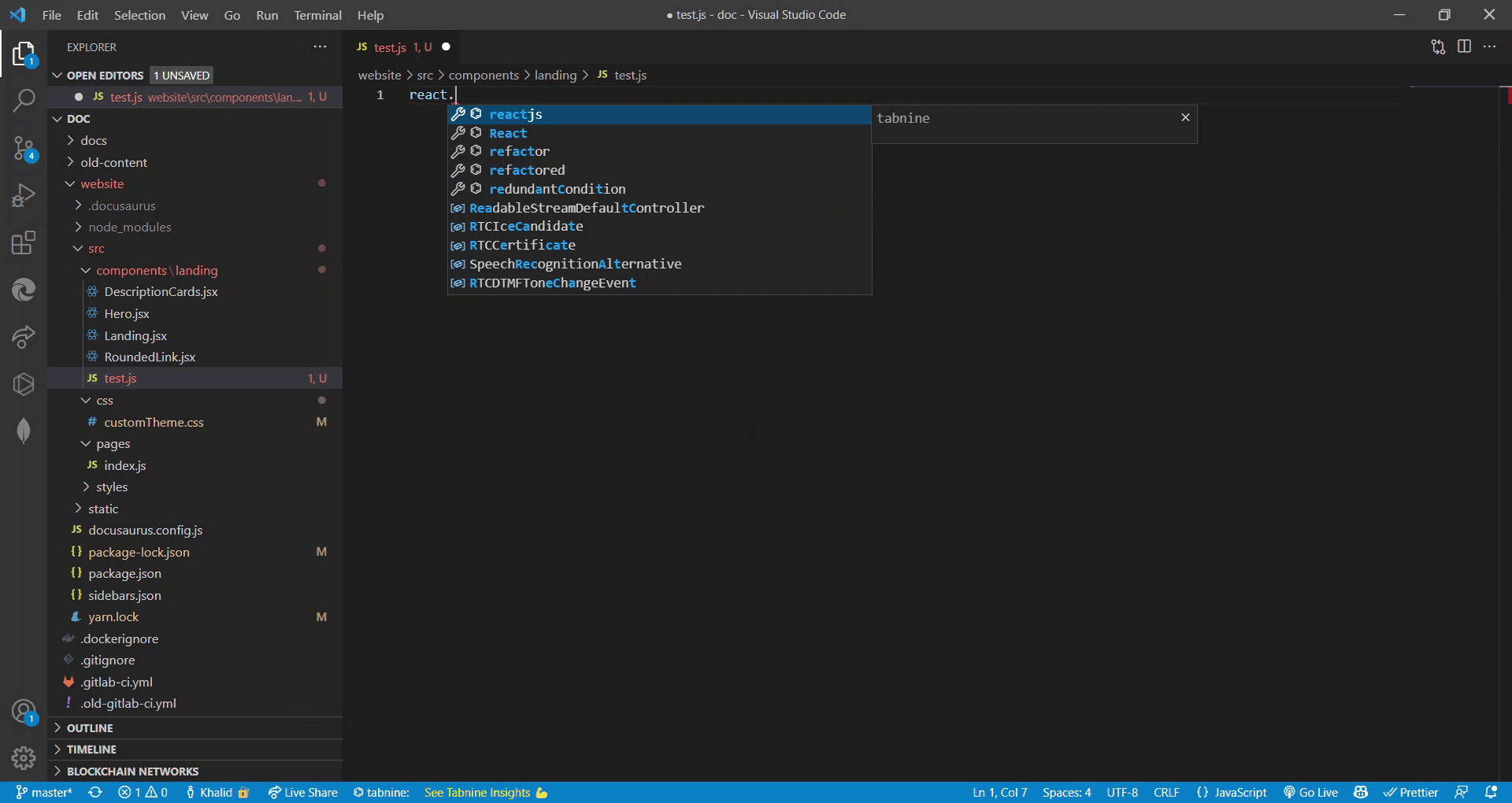Choose the refactor autocomplete suggestion
1512x803 pixels.
point(519,151)
